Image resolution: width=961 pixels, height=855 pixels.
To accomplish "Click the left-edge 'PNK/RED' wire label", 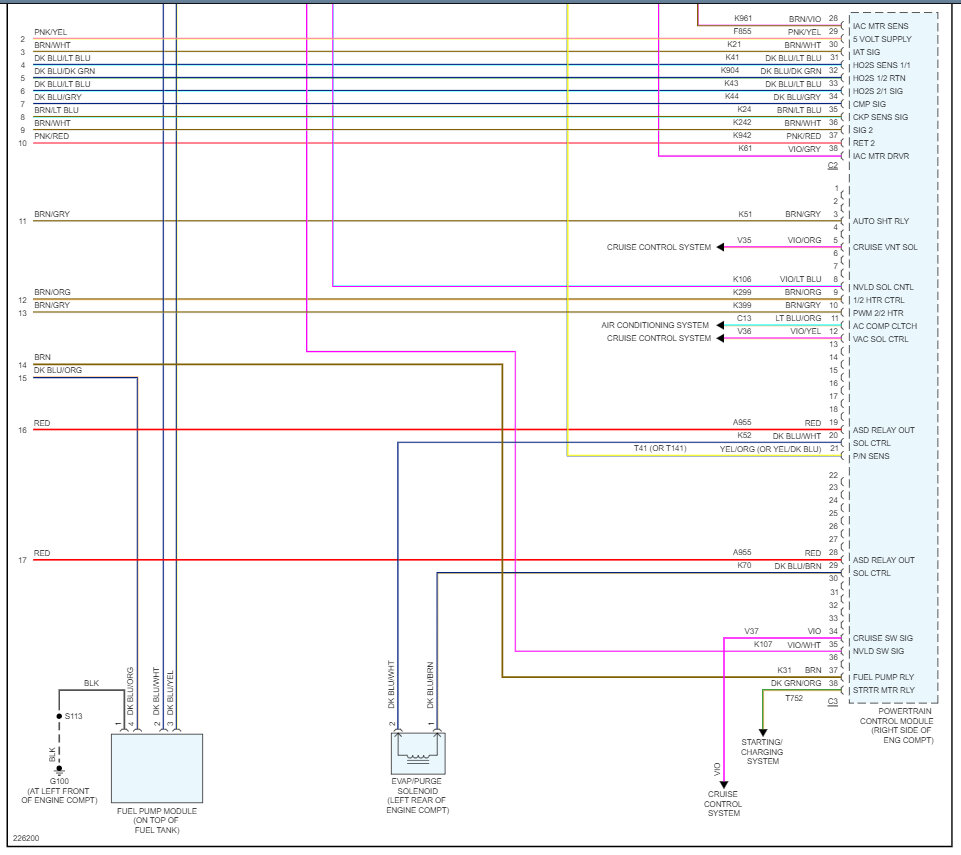I will click(51, 136).
